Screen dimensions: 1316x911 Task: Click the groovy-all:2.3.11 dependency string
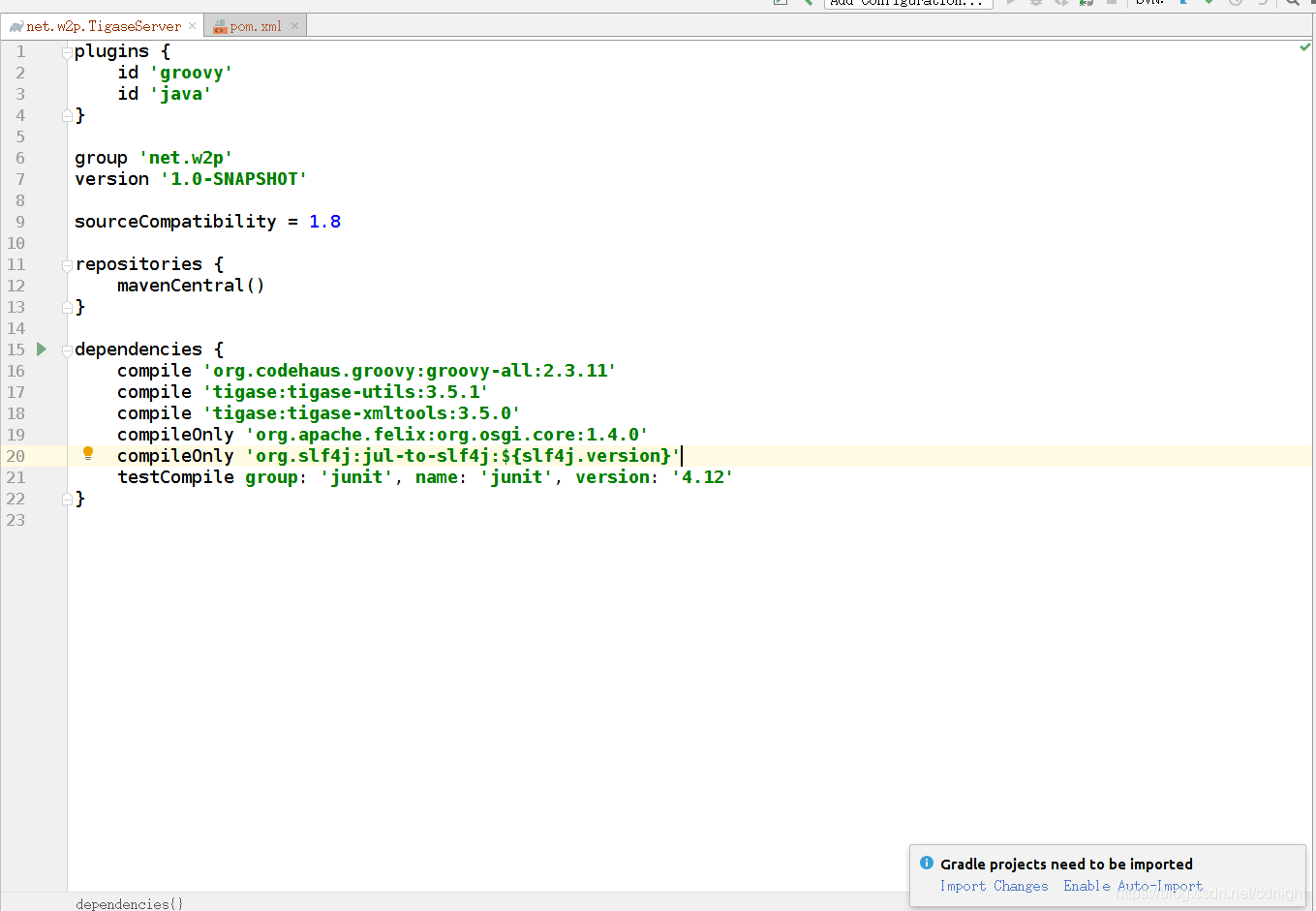coord(410,371)
